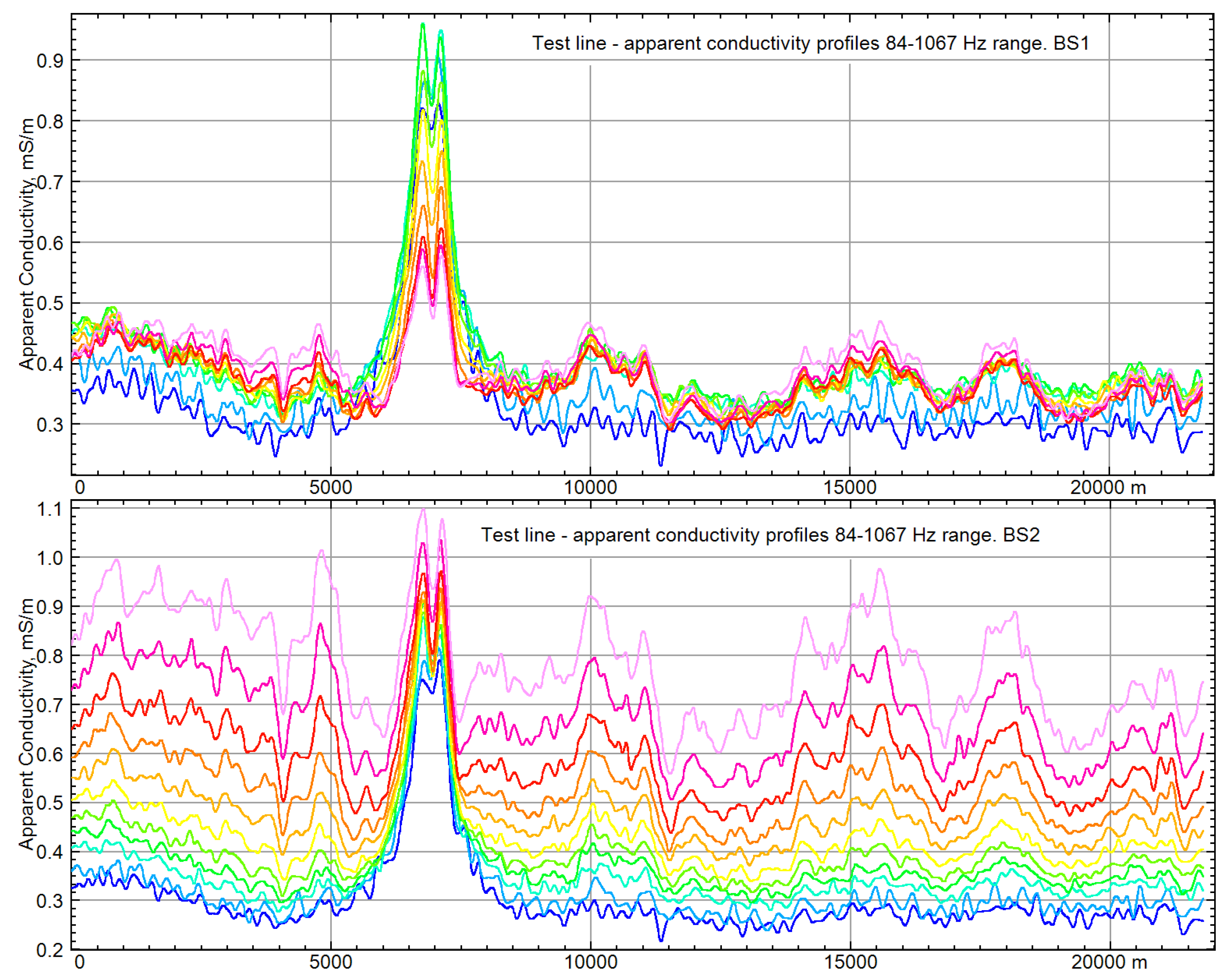Select the BS1 chart title text
The height and width of the screenshot is (980, 1226).
810,44
